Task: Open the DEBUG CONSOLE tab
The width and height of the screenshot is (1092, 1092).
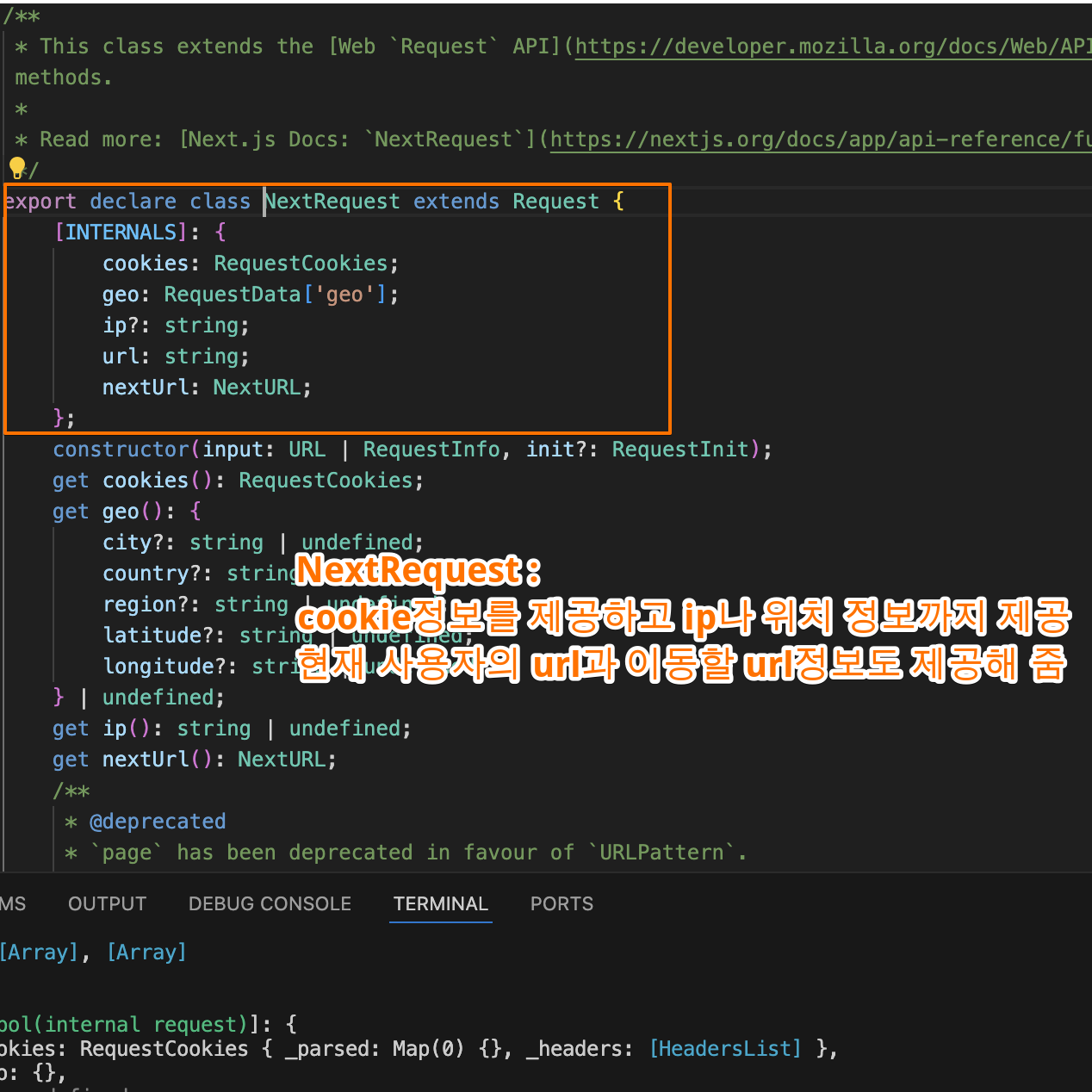Action: (x=270, y=903)
